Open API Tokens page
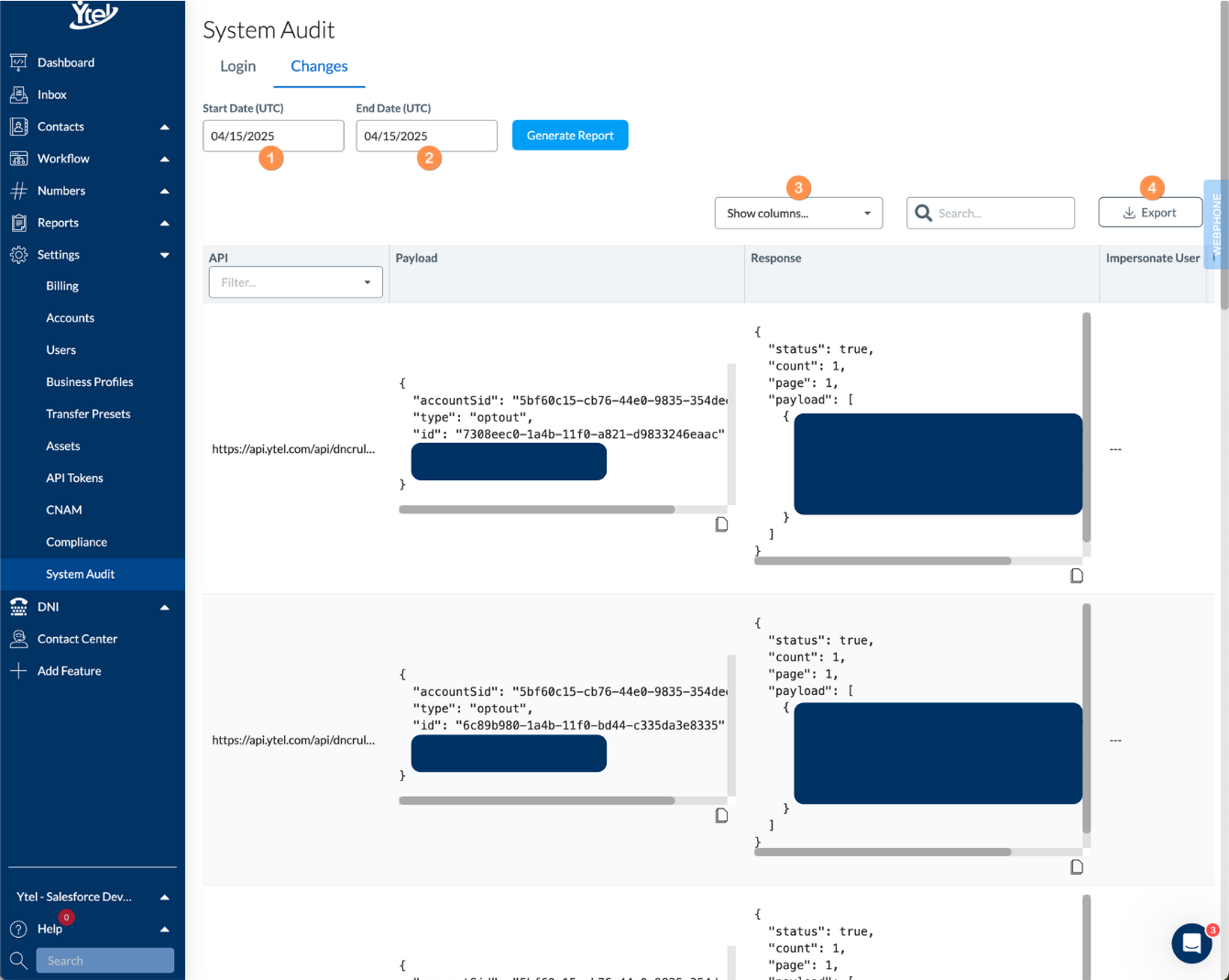Viewport: 1229px width, 980px height. click(74, 478)
